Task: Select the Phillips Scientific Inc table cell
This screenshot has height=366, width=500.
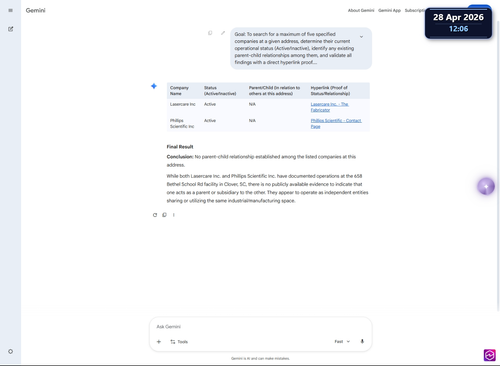Action: (x=182, y=123)
